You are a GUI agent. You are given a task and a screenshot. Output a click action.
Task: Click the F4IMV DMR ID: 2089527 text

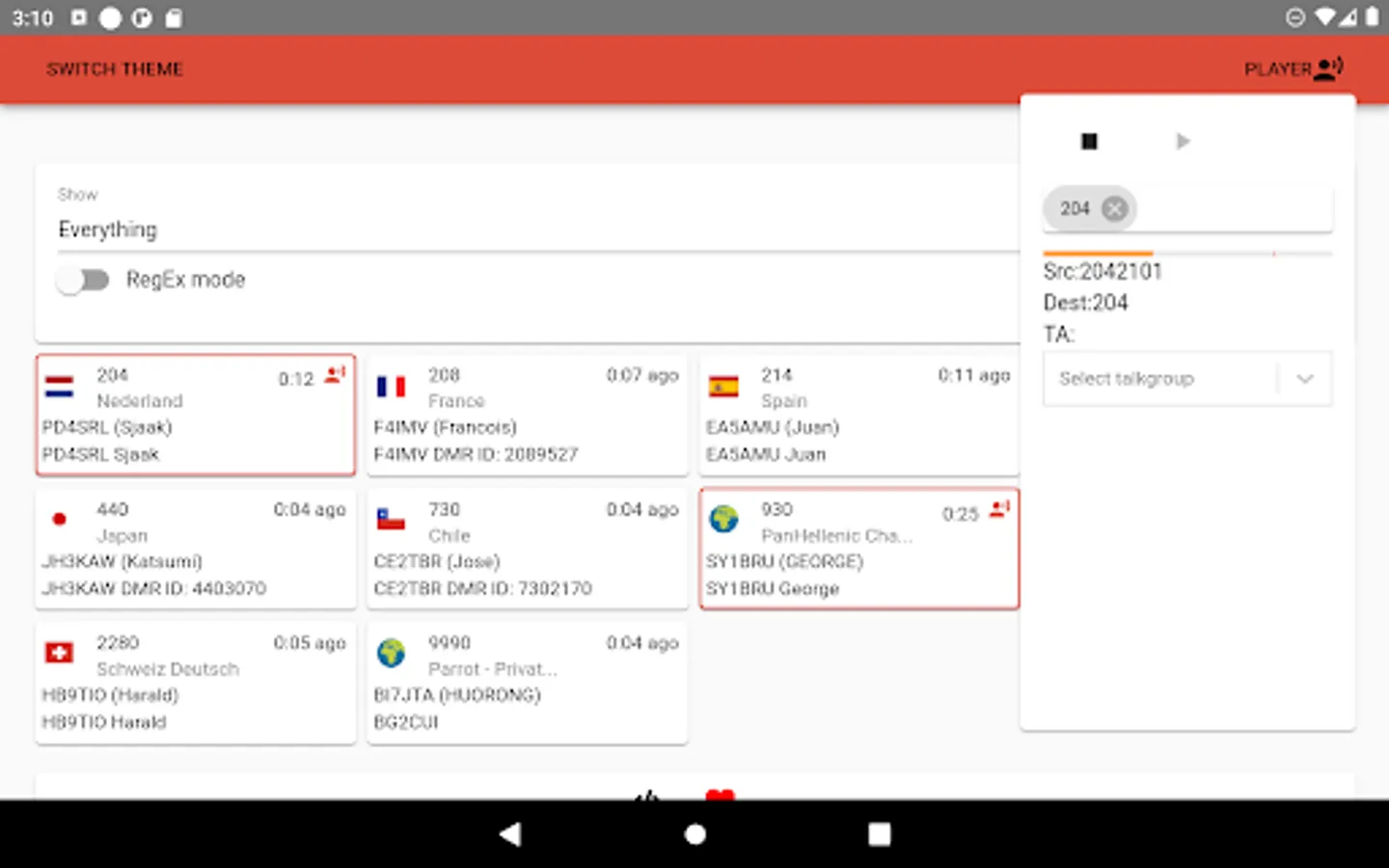(x=476, y=454)
